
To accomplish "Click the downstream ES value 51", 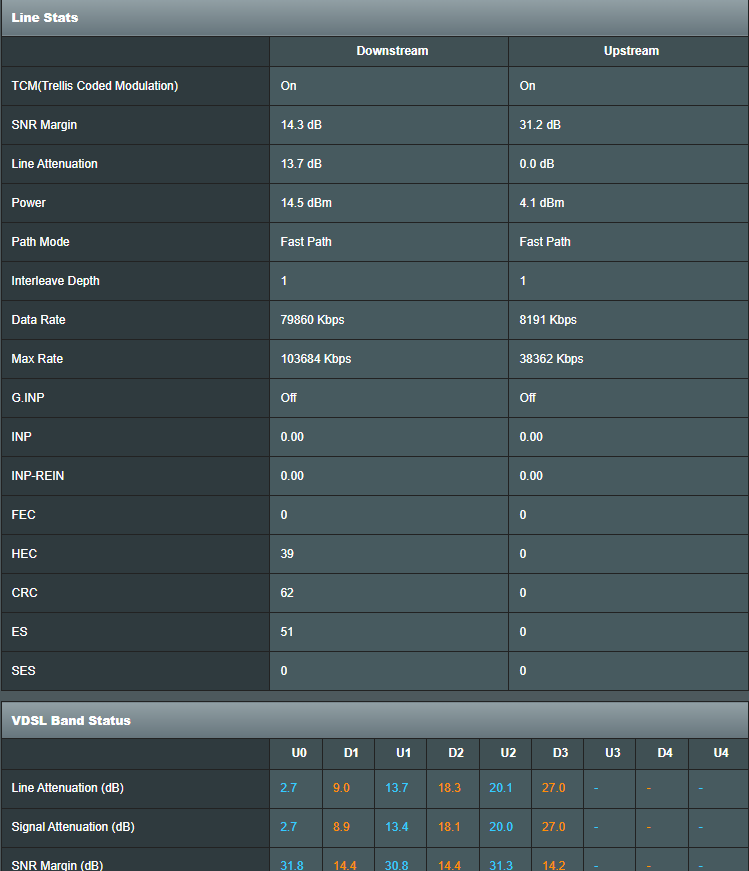I will tap(287, 632).
